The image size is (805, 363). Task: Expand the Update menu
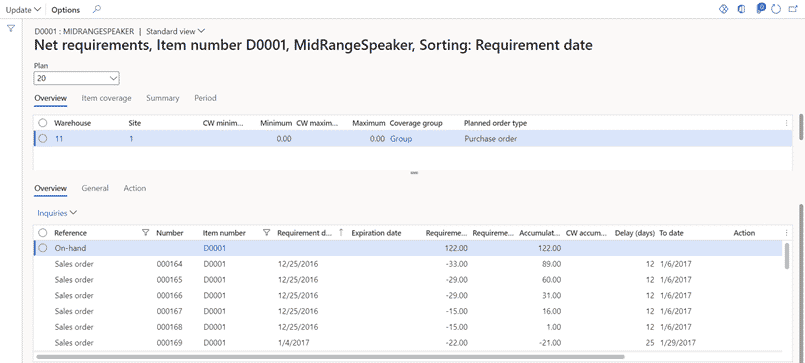pyautogui.click(x=24, y=10)
